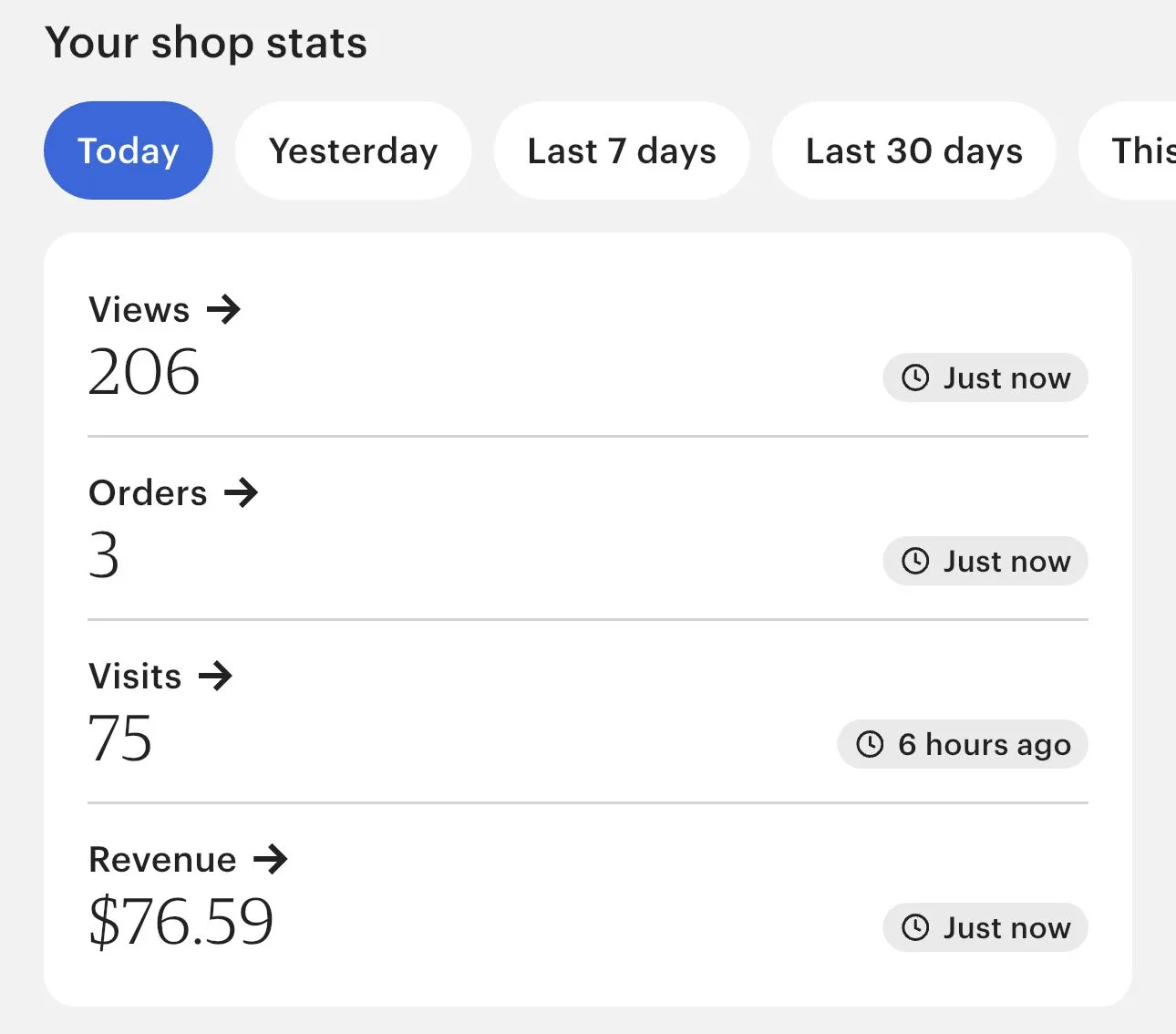Viewport: 1176px width, 1034px height.
Task: Click the clock icon in the Views row
Action: (x=915, y=377)
